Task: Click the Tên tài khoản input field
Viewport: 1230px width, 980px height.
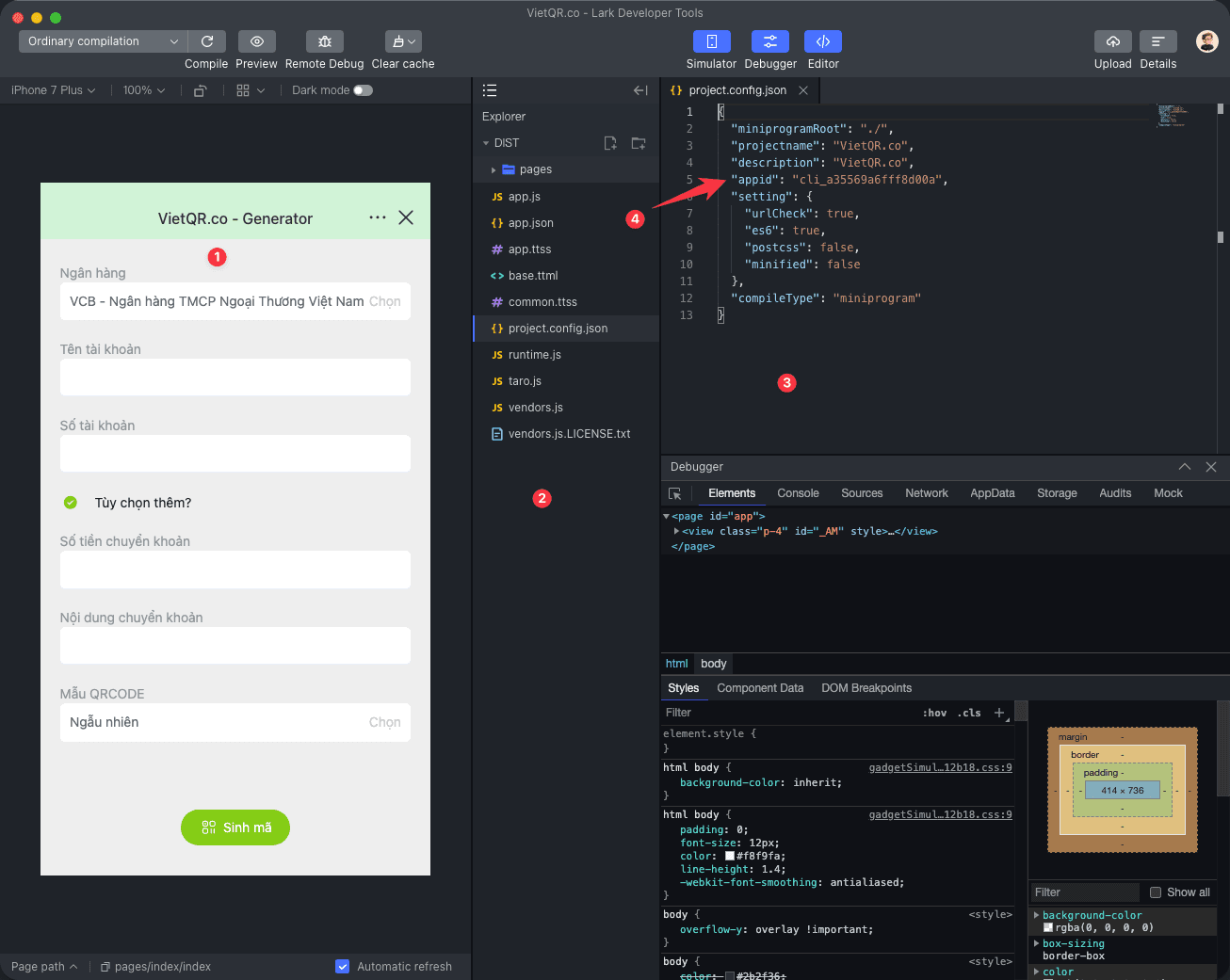Action: [x=235, y=378]
